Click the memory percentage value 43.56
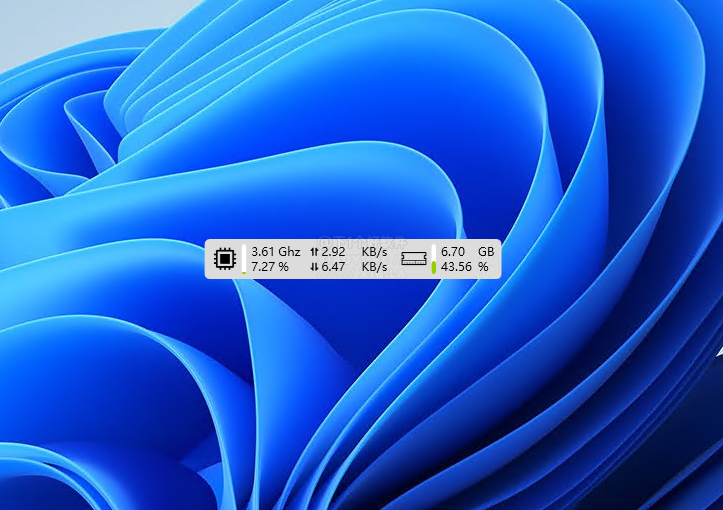This screenshot has height=510, width=723. coord(456,267)
